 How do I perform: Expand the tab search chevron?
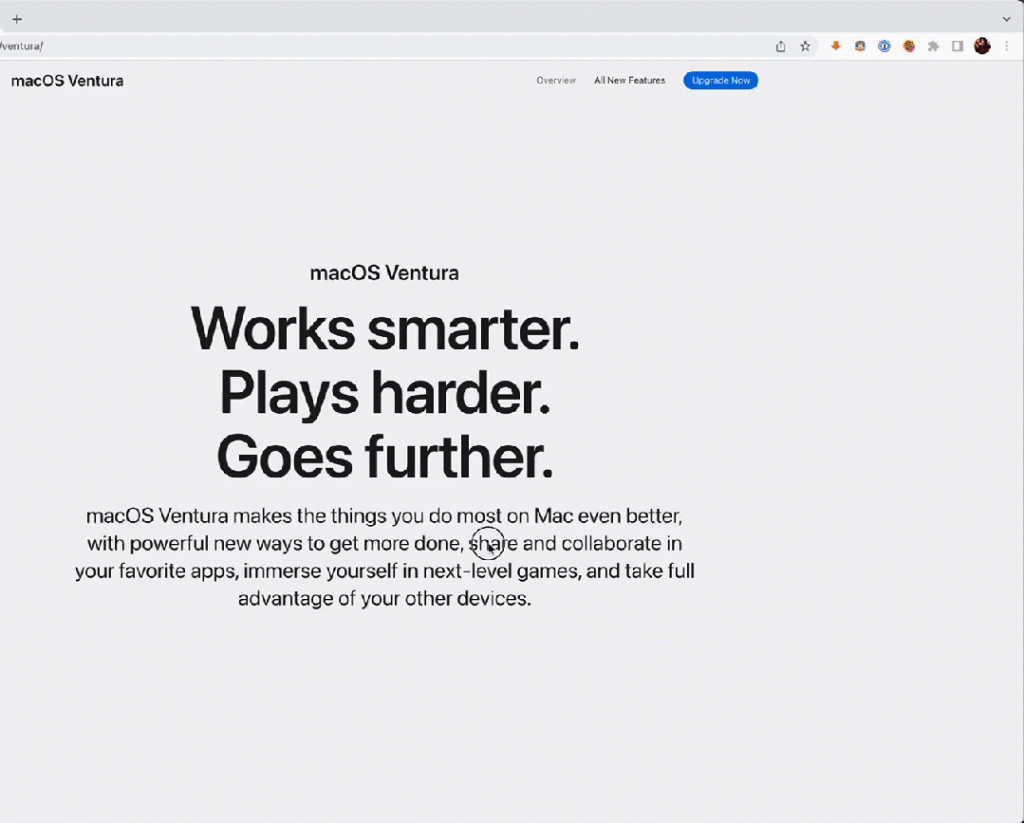point(1006,19)
